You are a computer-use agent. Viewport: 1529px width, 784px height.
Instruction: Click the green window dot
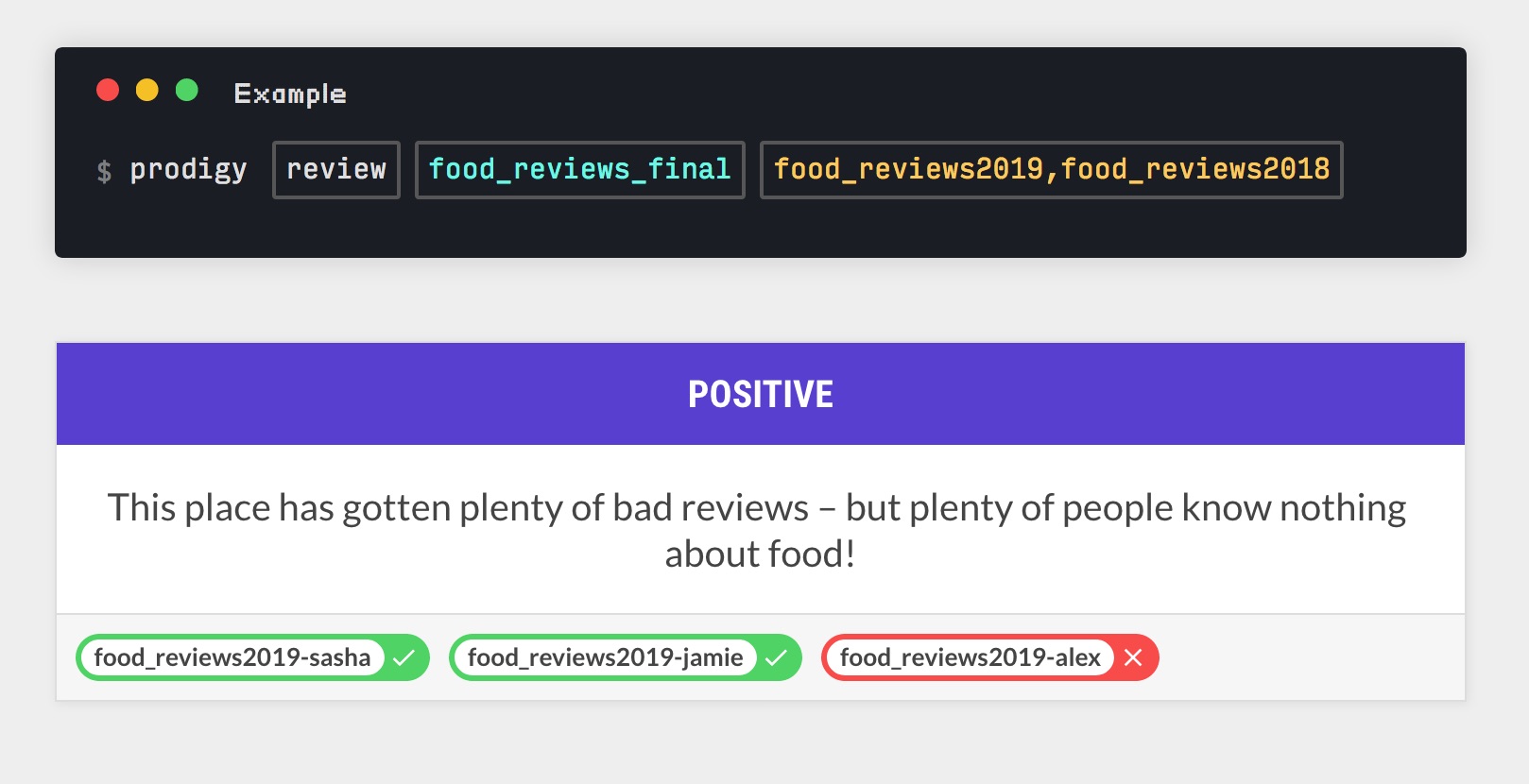click(x=187, y=90)
